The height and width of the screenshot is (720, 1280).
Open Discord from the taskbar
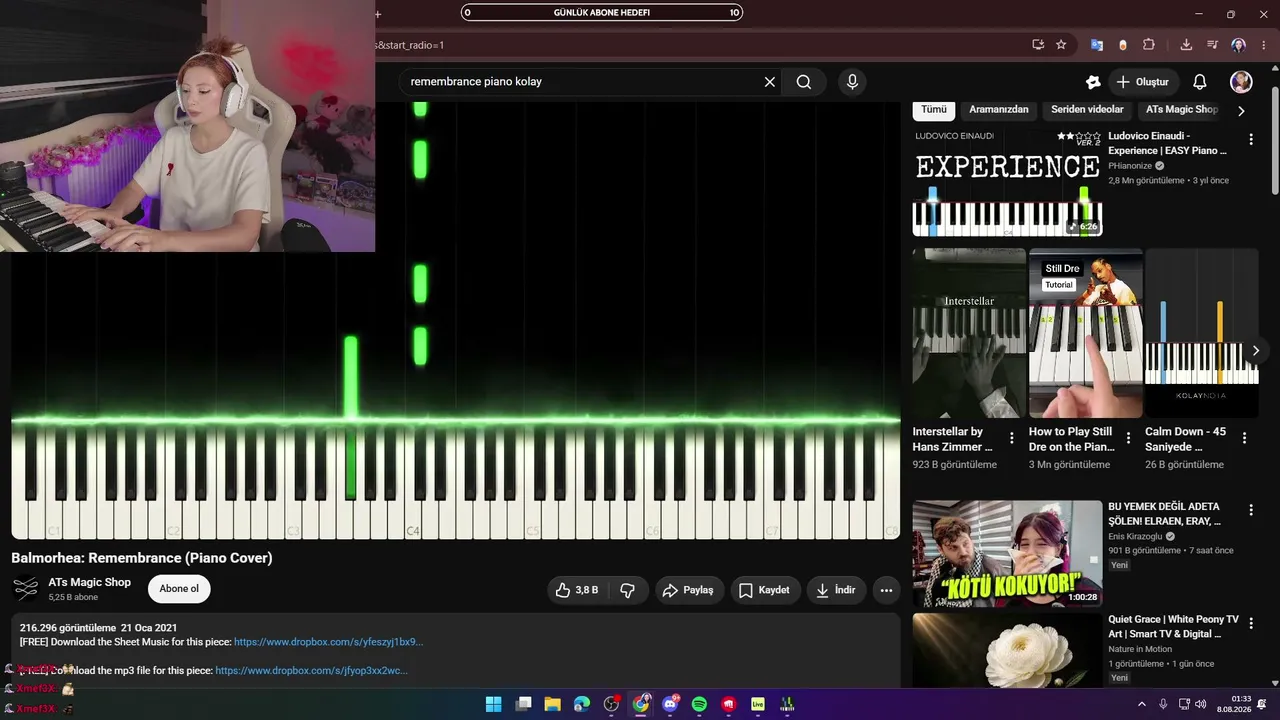670,704
